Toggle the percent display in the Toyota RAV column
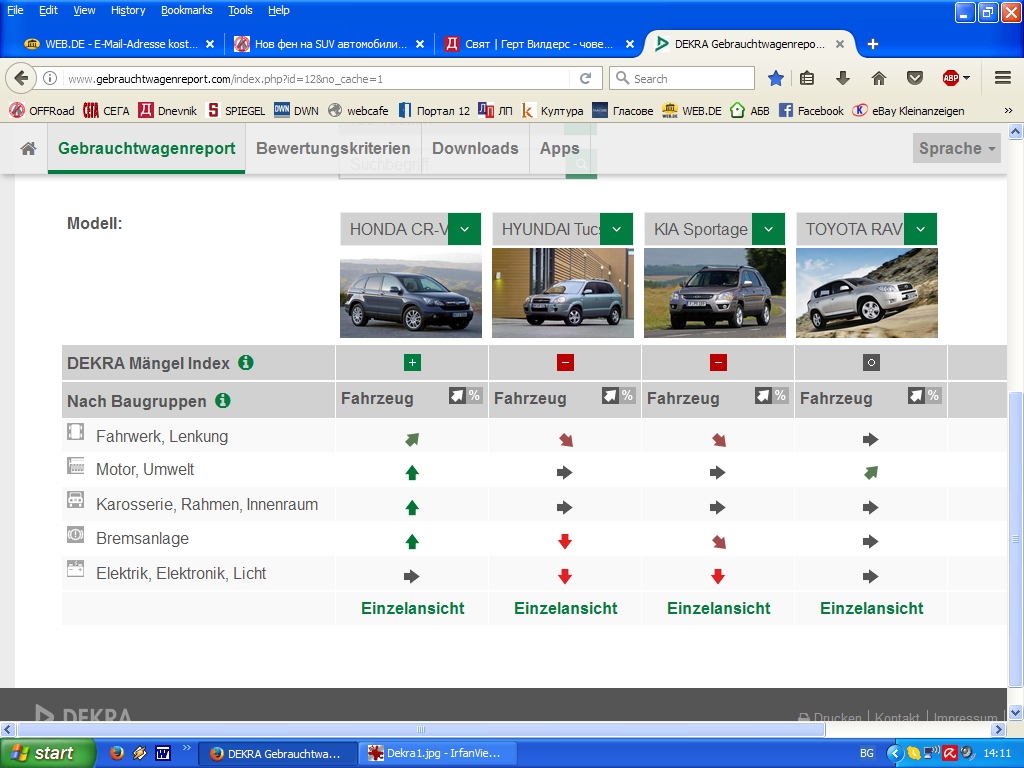1024x768 pixels. pyautogui.click(x=933, y=396)
